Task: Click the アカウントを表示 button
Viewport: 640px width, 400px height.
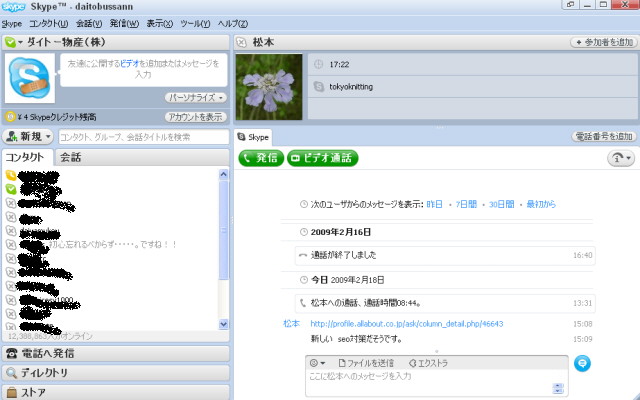Action: (x=196, y=117)
